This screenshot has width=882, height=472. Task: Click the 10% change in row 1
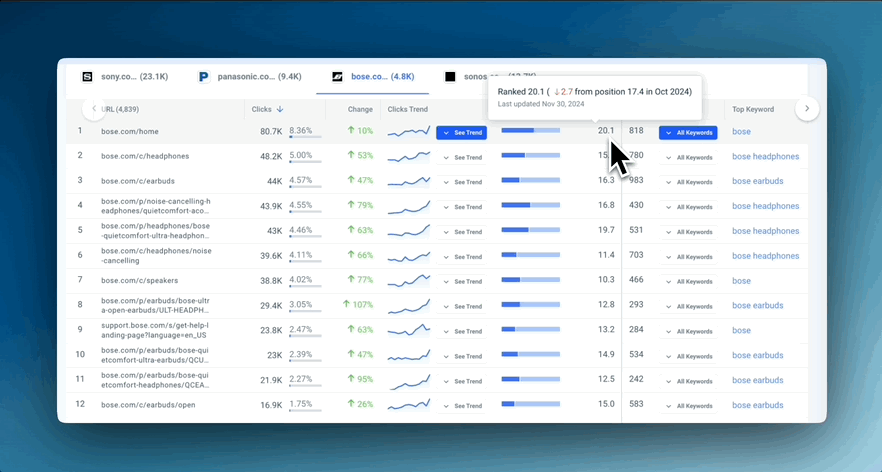click(x=360, y=131)
